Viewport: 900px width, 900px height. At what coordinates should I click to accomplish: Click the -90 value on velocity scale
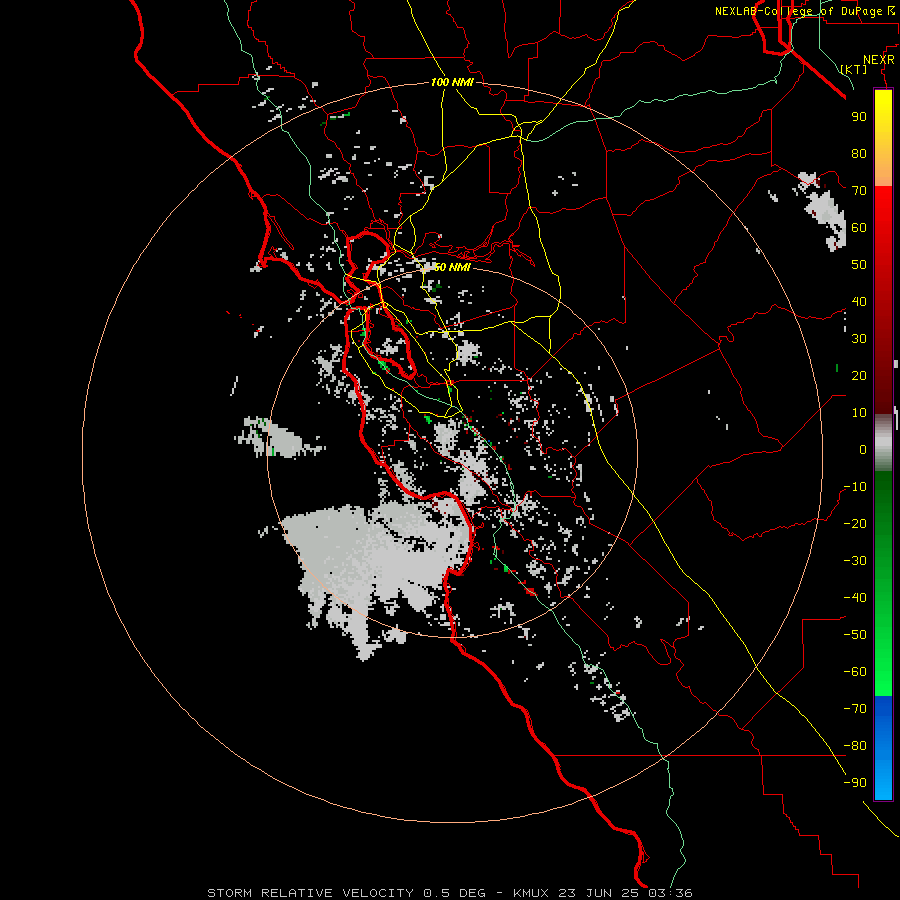855,783
